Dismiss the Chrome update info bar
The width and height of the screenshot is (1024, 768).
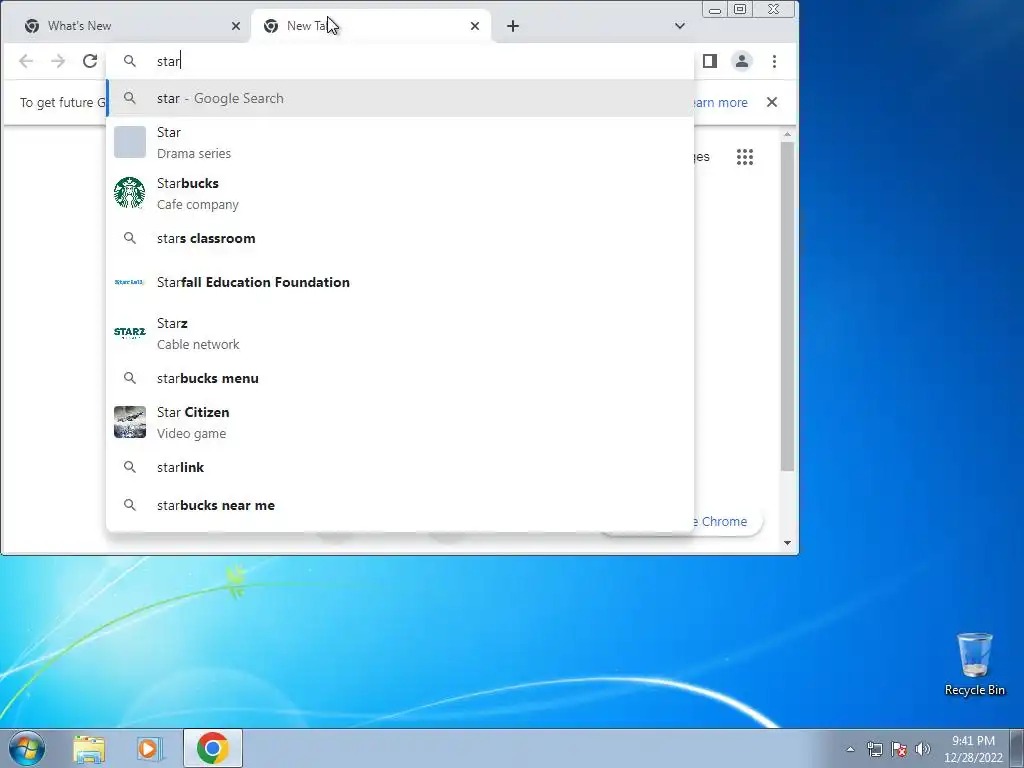(772, 102)
